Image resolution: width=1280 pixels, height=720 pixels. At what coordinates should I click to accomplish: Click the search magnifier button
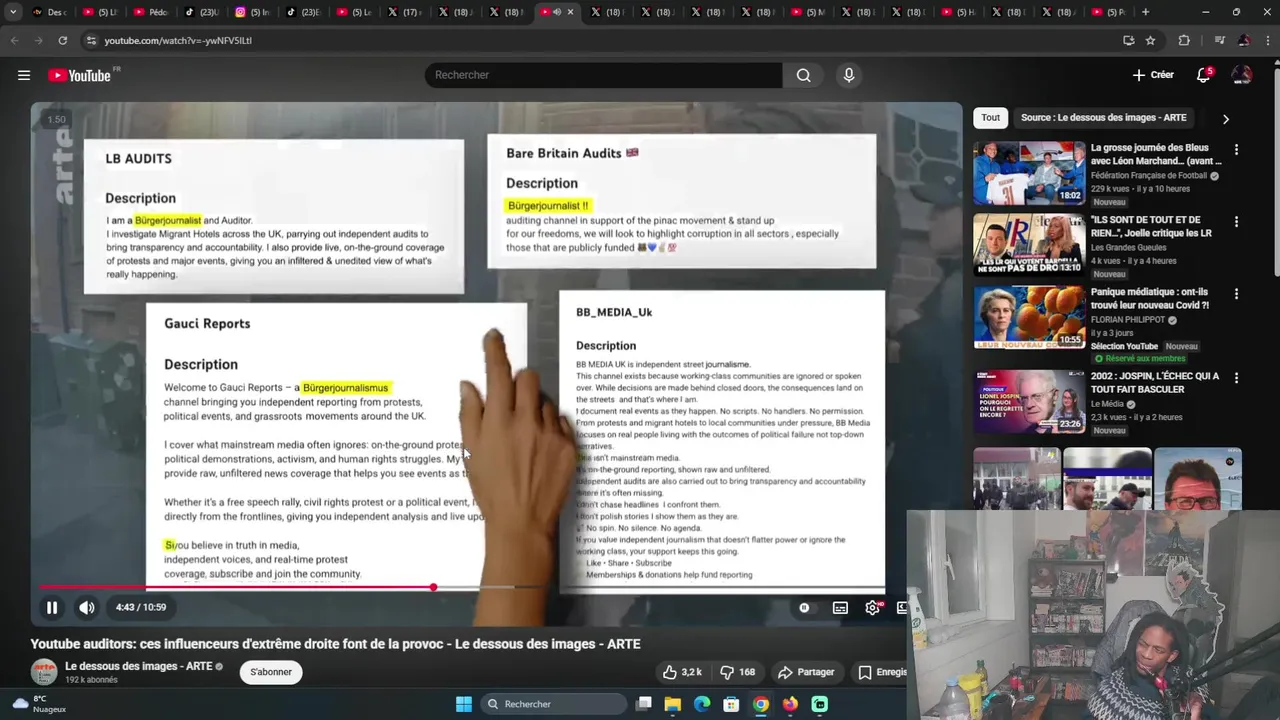tap(803, 75)
